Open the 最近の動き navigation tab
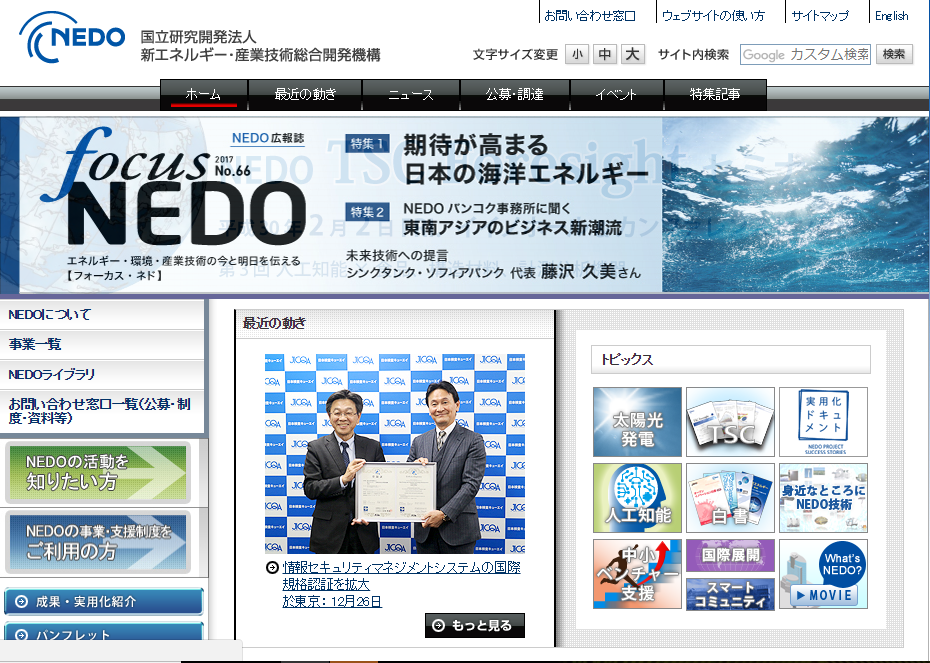930x663 pixels. [305, 95]
